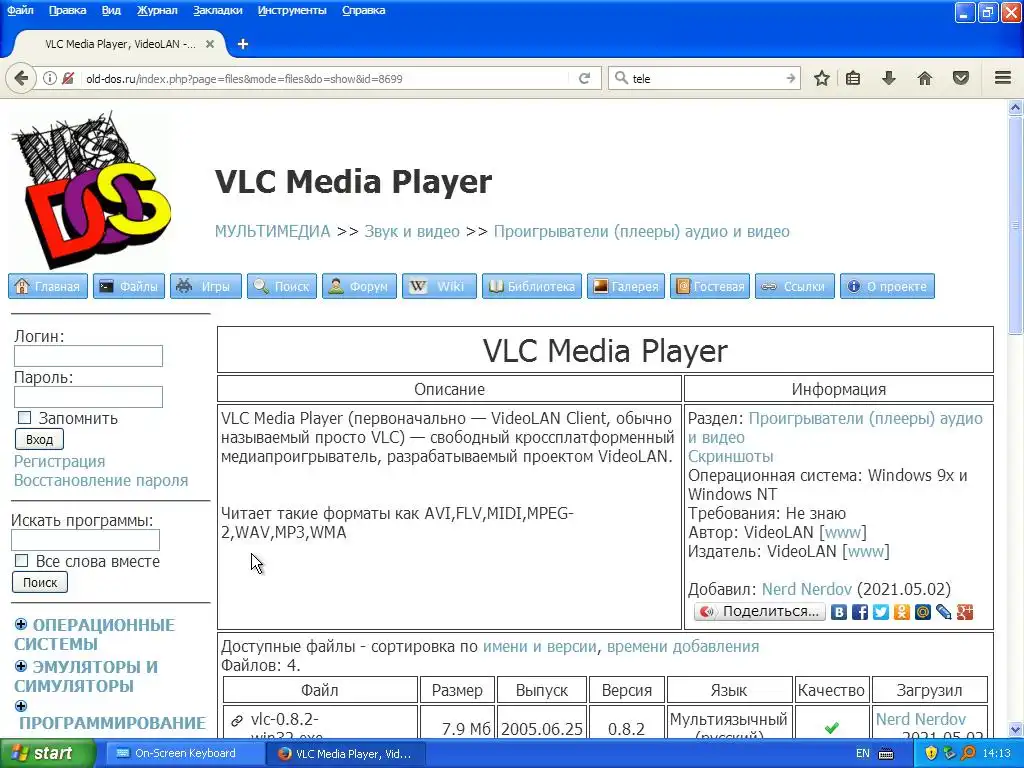
Task: Close the VLC Media Player tab
Action: click(210, 44)
